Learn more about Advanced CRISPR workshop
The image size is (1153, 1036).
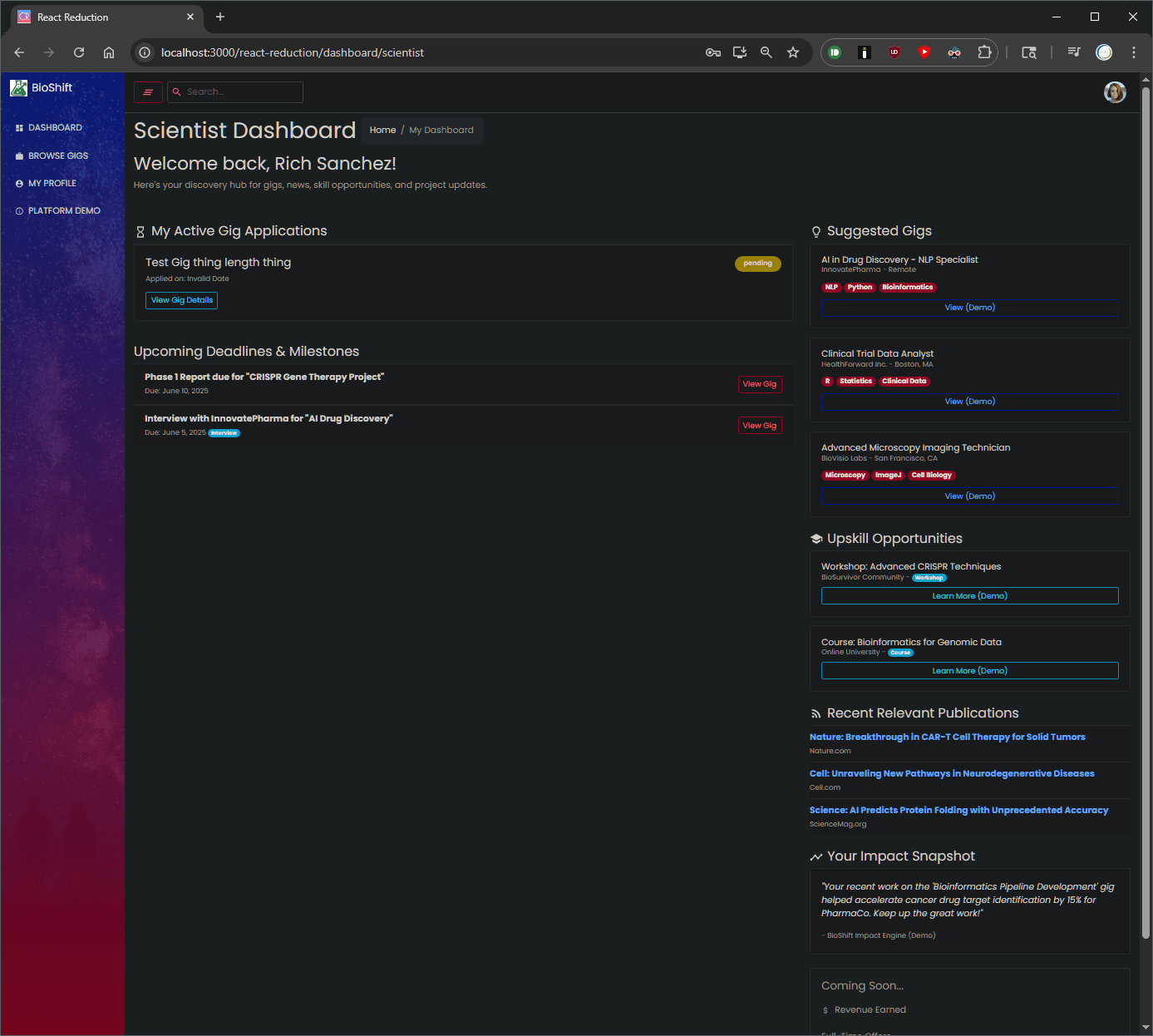[969, 596]
